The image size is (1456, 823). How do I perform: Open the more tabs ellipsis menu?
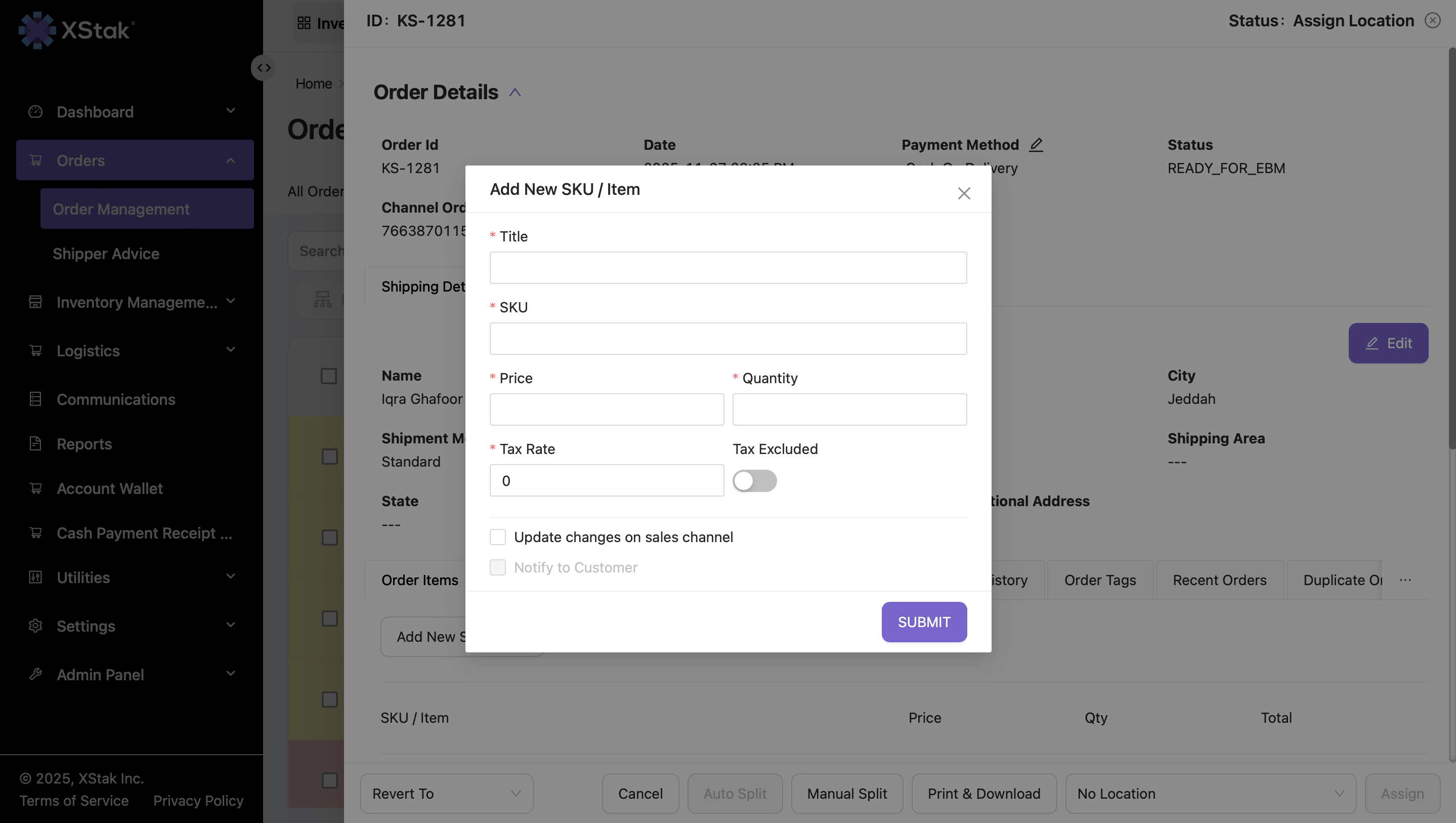click(x=1405, y=580)
